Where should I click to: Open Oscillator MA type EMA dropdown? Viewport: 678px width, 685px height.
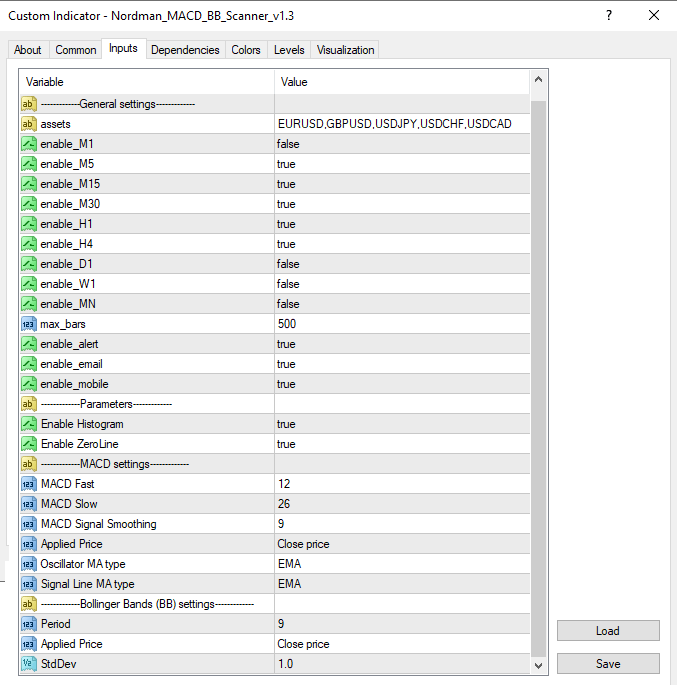click(402, 564)
